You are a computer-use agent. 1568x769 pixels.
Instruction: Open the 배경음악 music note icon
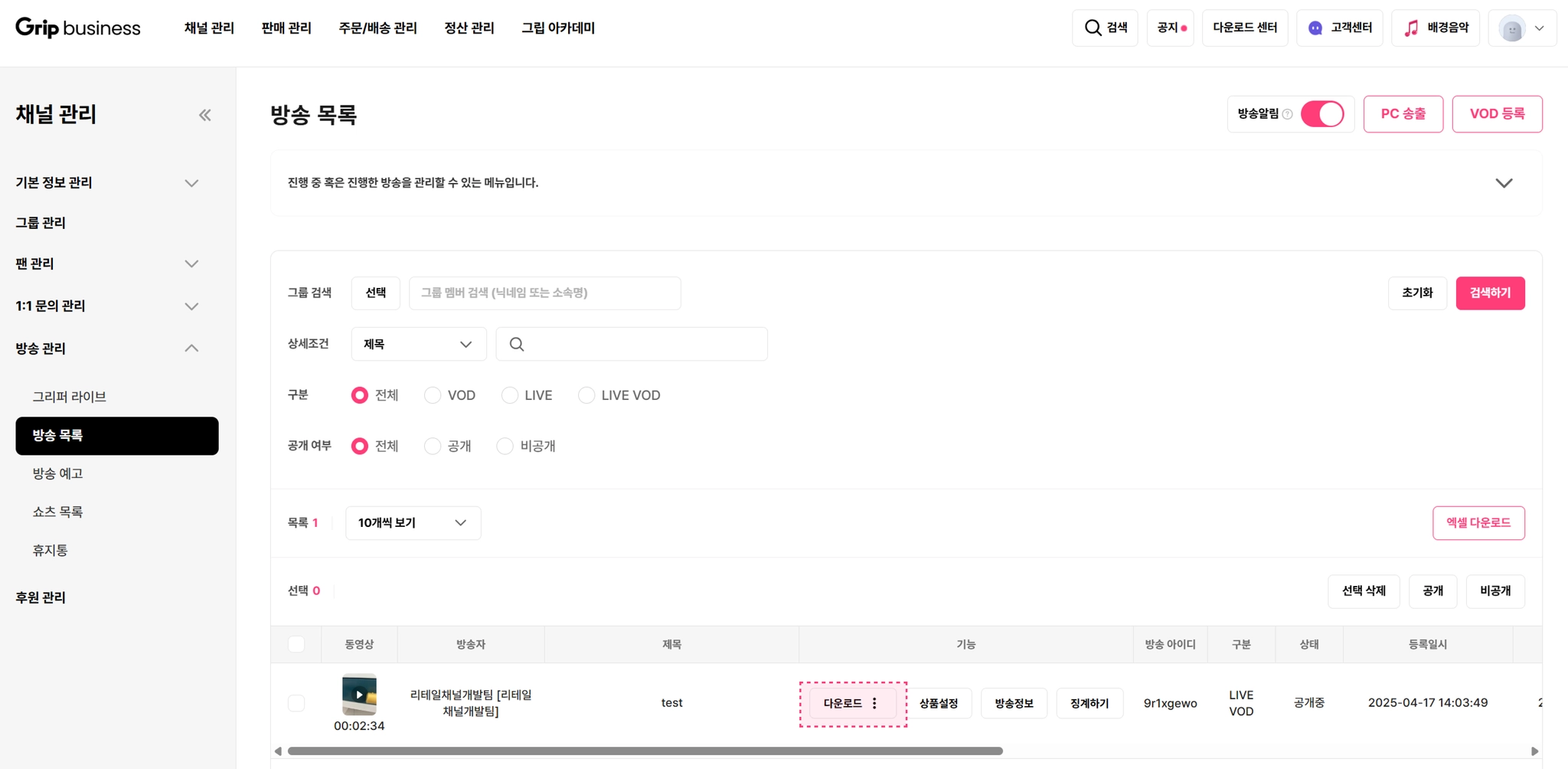[1411, 28]
